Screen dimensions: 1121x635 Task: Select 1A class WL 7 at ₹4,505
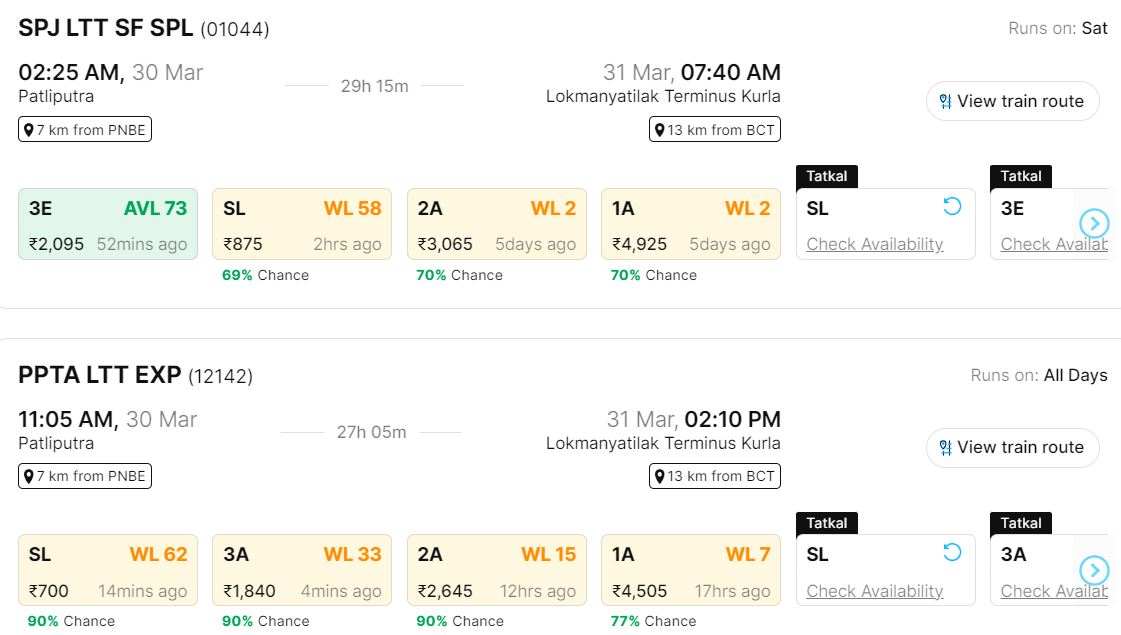pos(690,570)
